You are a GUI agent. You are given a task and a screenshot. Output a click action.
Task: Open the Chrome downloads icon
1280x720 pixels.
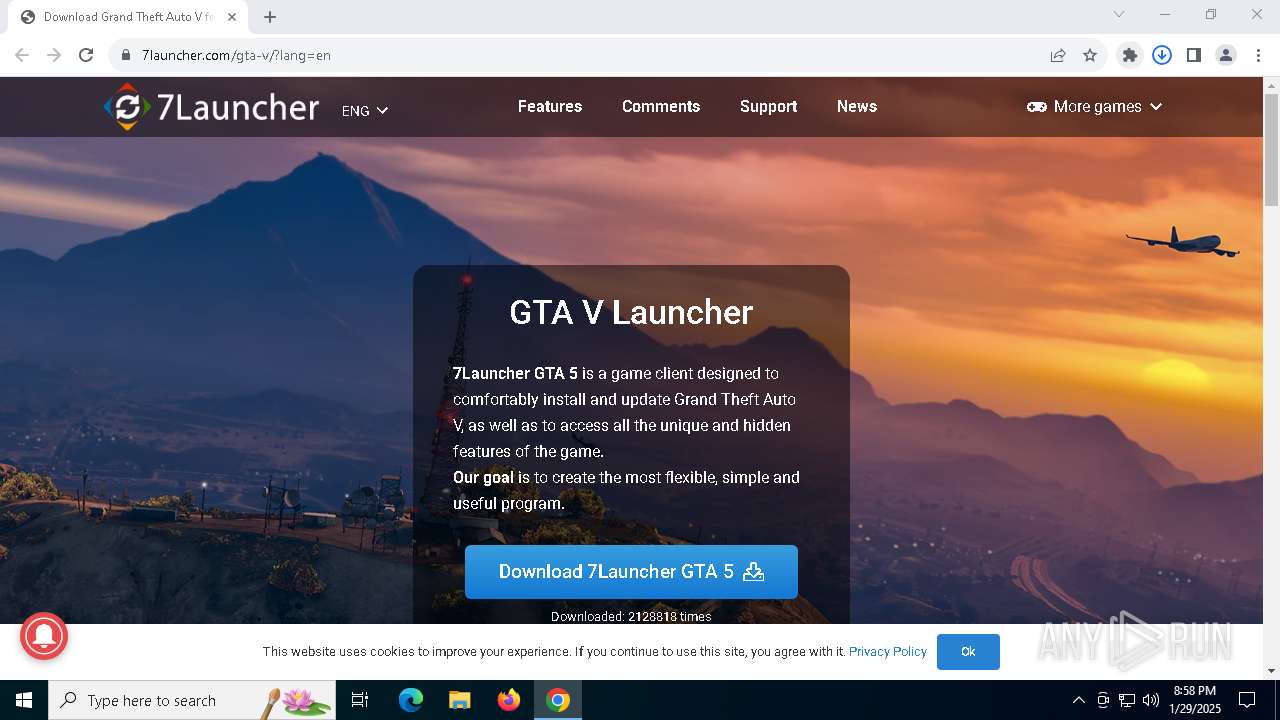pyautogui.click(x=1162, y=55)
